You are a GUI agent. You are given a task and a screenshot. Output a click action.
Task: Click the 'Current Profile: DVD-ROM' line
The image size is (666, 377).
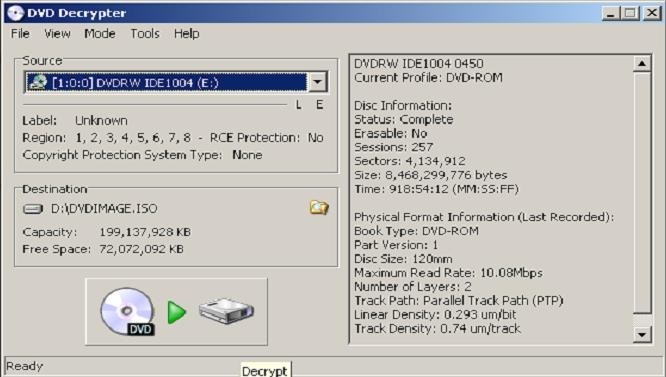(x=428, y=78)
